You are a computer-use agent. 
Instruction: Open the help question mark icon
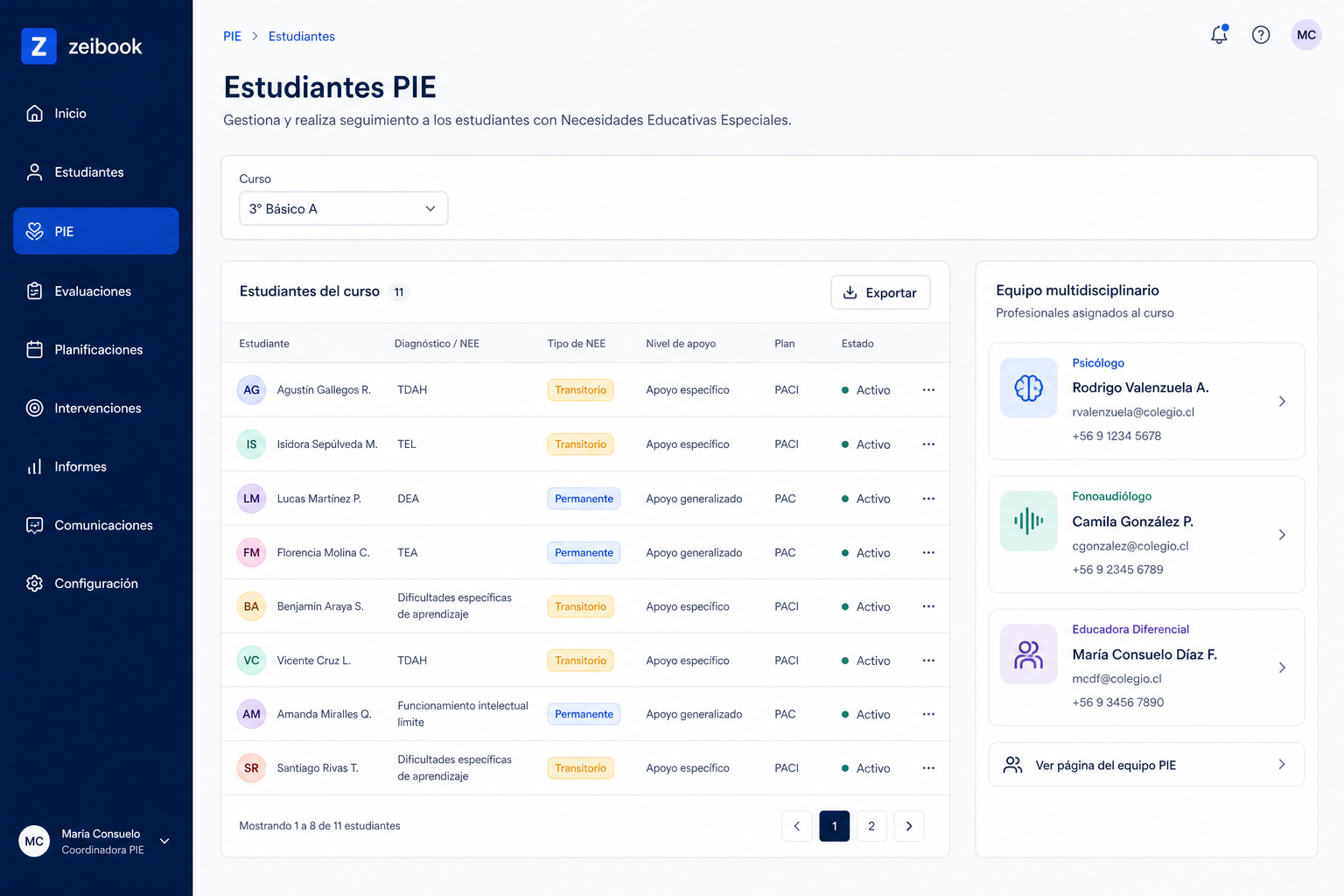(1261, 35)
